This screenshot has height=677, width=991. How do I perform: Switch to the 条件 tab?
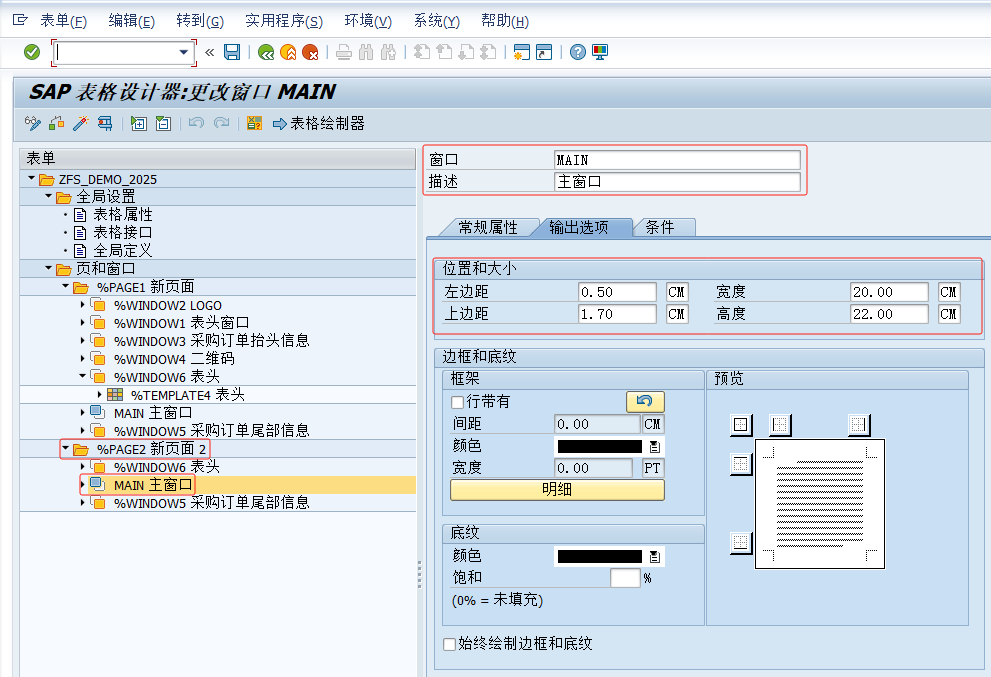660,228
